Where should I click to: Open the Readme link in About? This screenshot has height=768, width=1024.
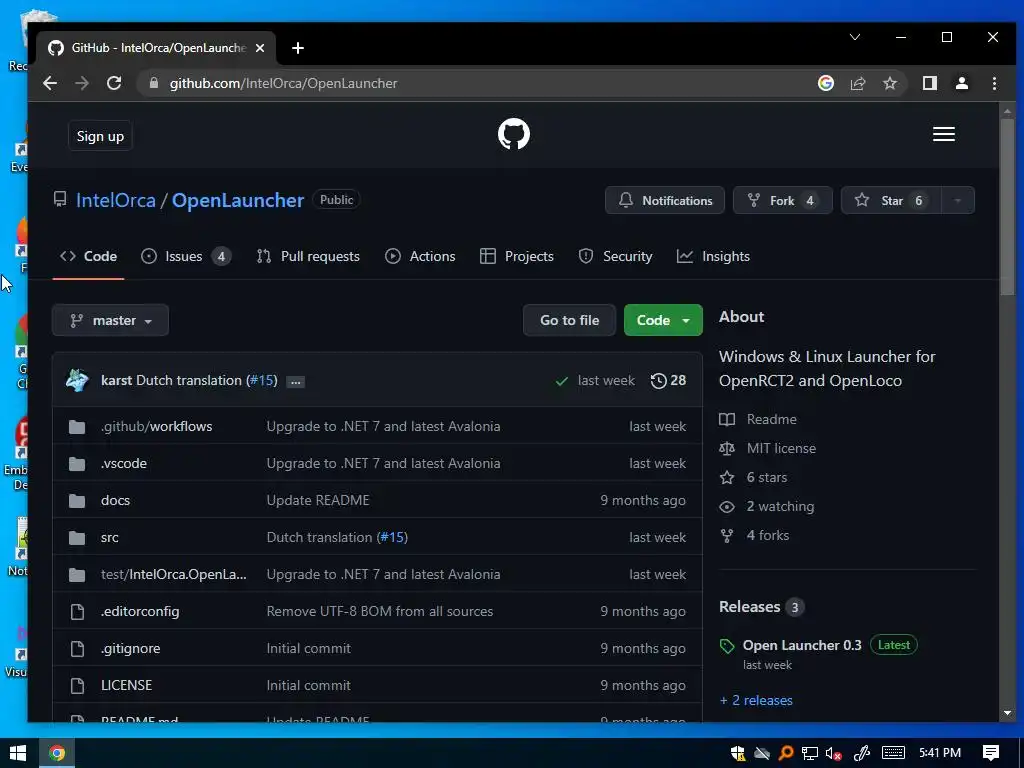click(x=771, y=419)
